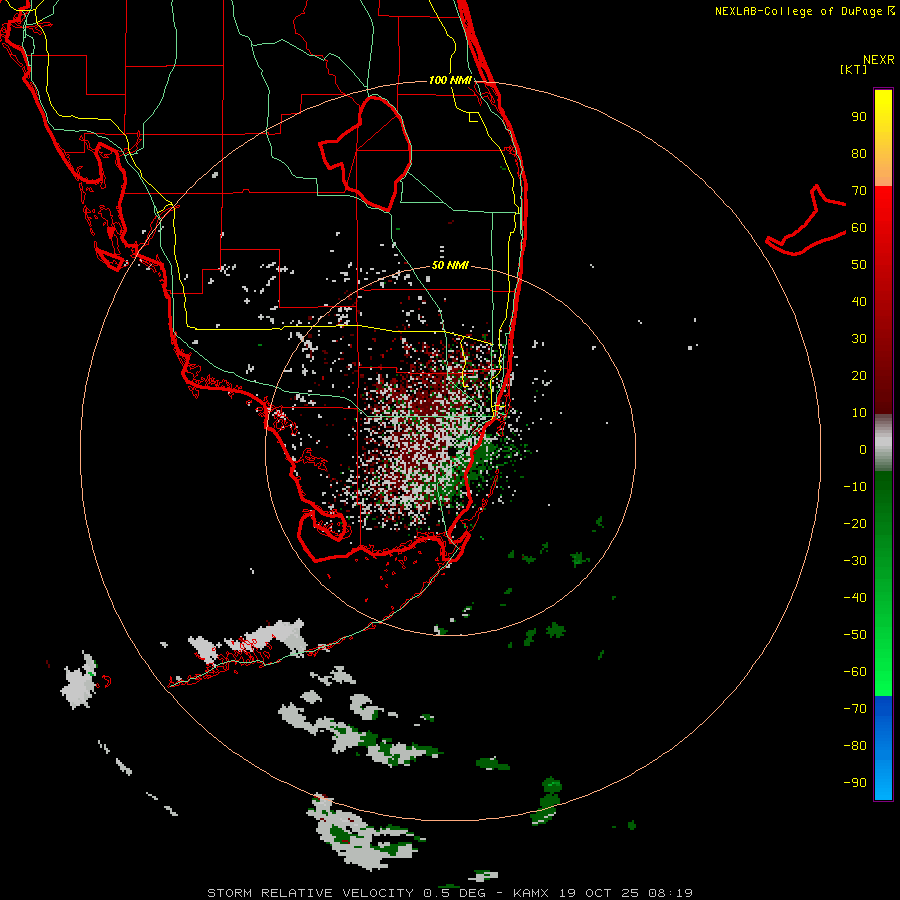Viewport: 900px width, 900px height.
Task: Click the 60 value on velocity scale
Action: click(x=859, y=228)
